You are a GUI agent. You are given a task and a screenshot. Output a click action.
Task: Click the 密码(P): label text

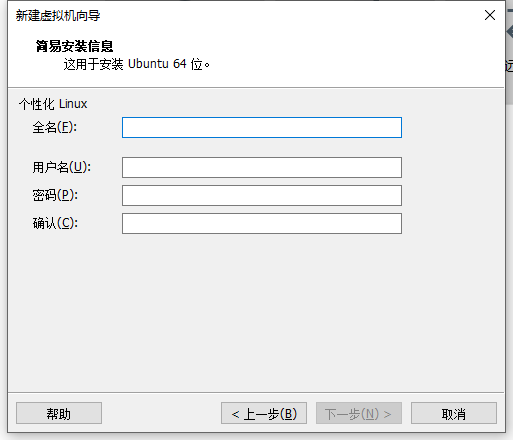[x=55, y=195]
